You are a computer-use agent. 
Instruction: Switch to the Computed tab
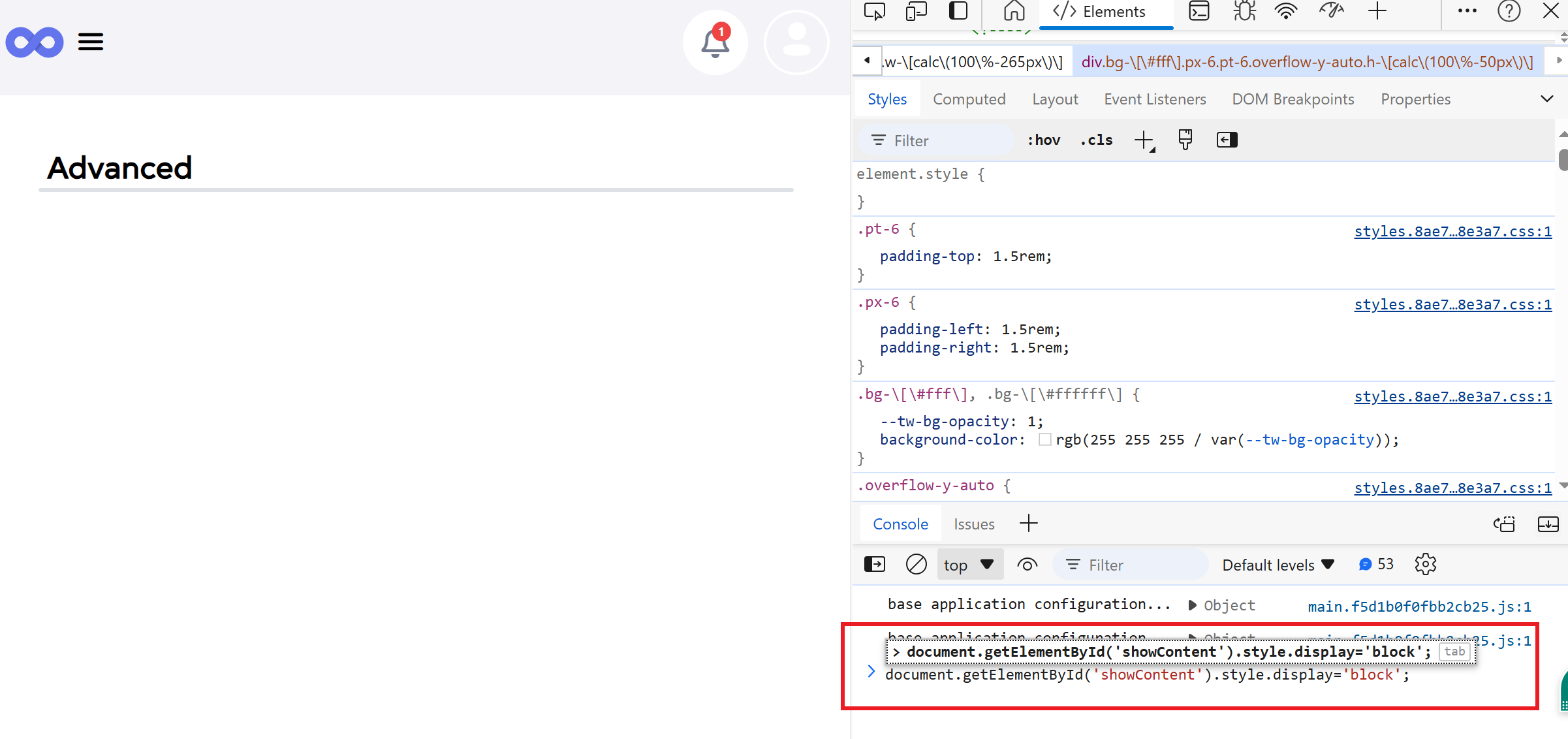pos(969,99)
